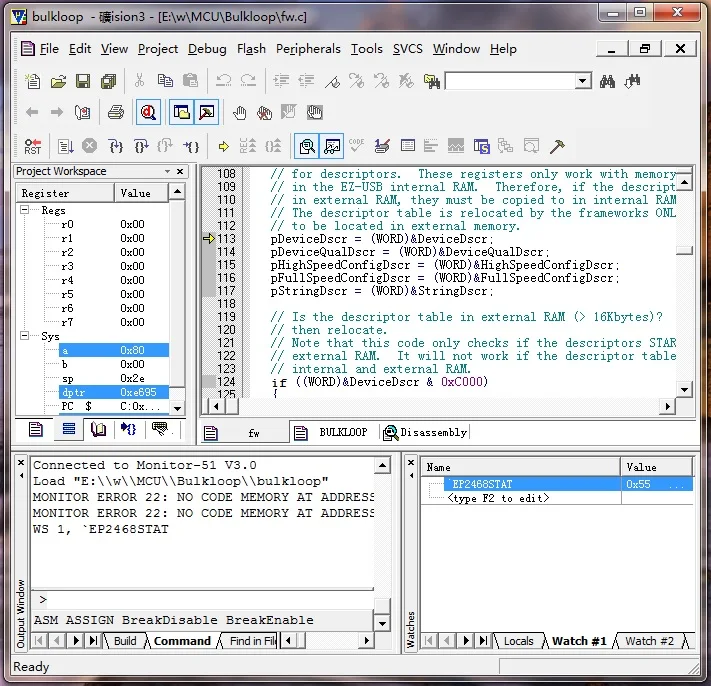This screenshot has height=686, width=711.
Task: Click the command line input field
Action: click(200, 600)
